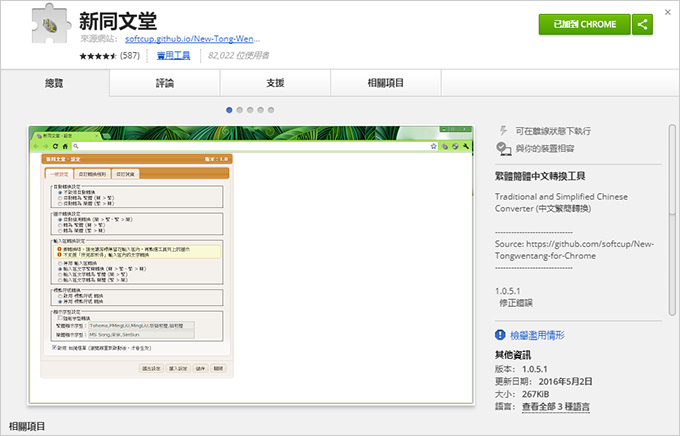Click the main extension screenshot preview
This screenshot has height=436, width=680.
click(x=251, y=265)
